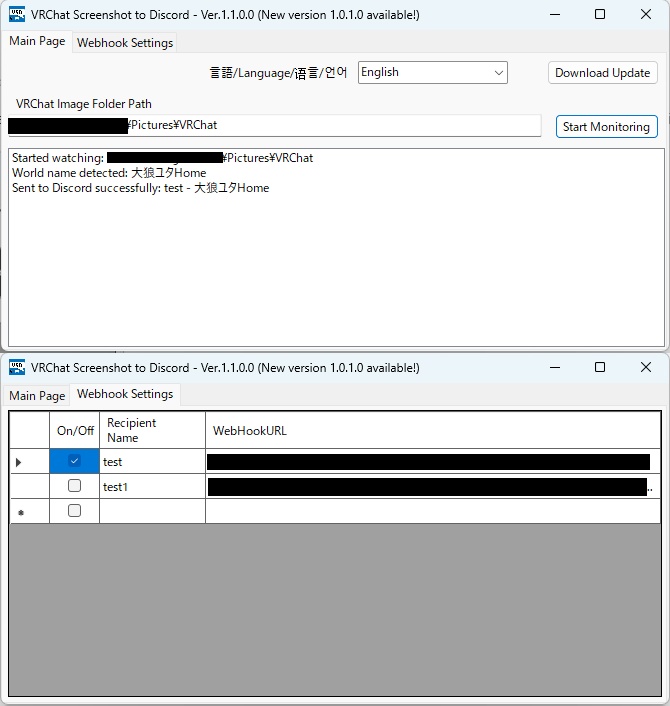
Task: Click the WebHookURL cell for test1
Action: tap(433, 486)
